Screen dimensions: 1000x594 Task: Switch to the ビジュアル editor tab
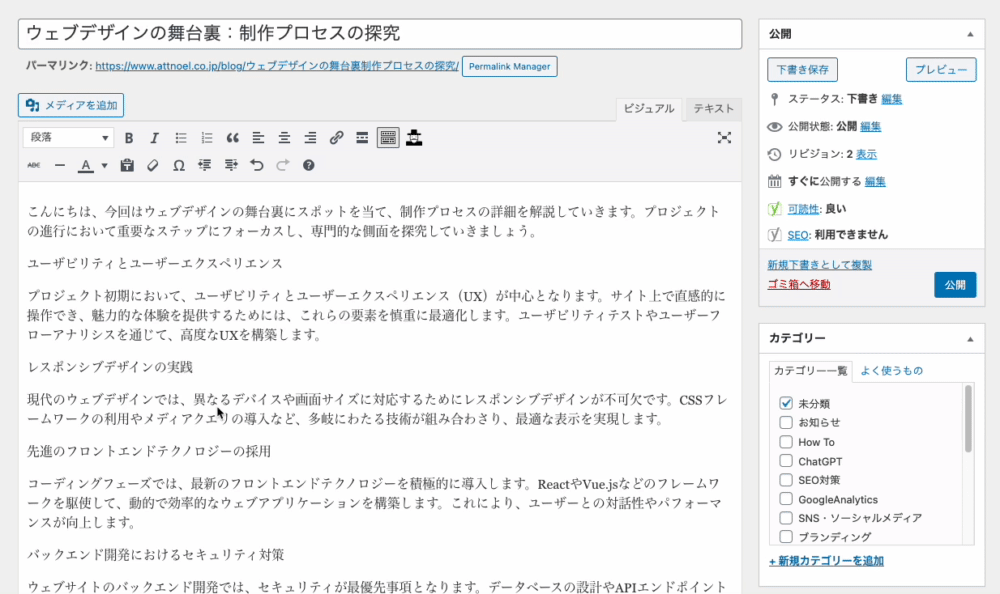coord(649,109)
